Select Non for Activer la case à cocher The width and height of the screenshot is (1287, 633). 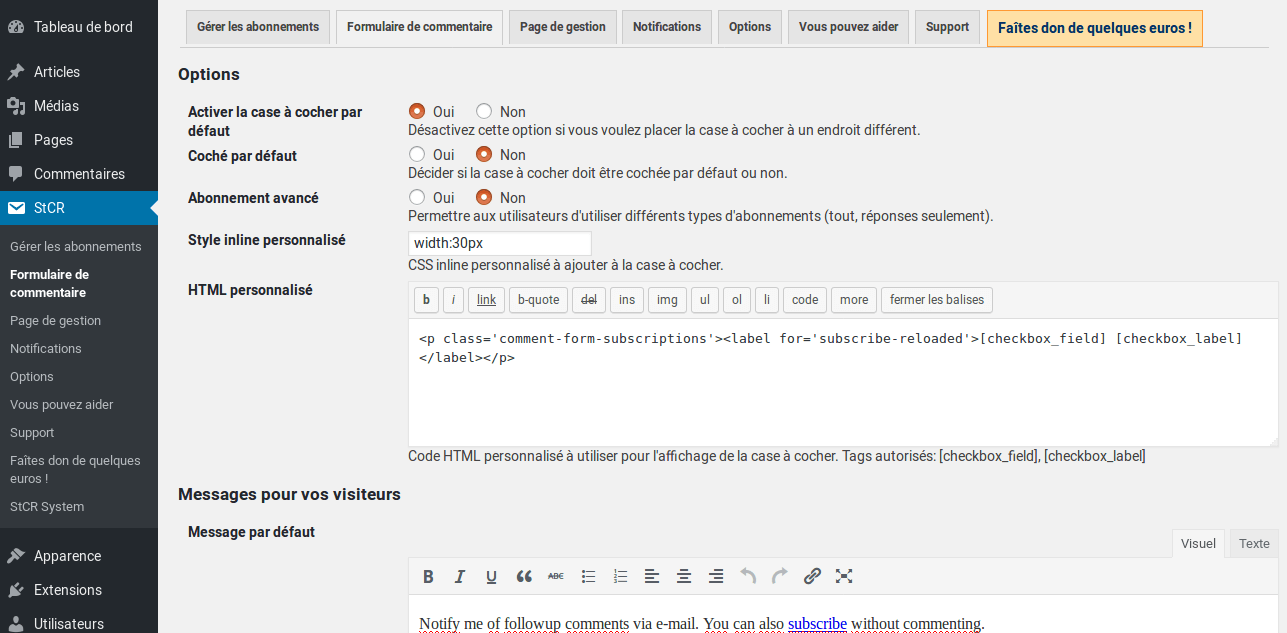tap(484, 111)
